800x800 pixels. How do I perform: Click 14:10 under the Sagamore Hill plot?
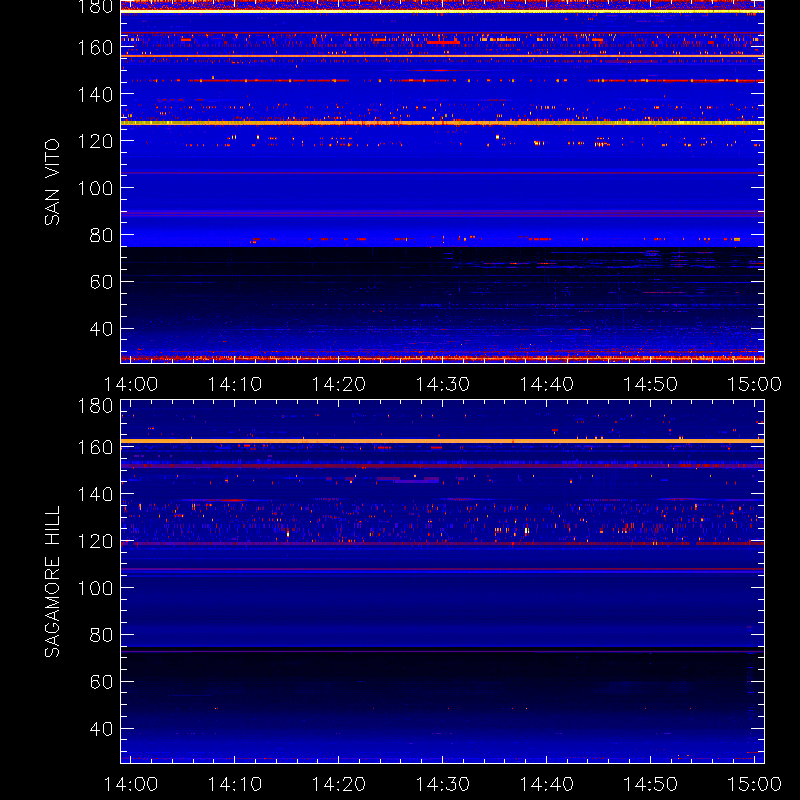click(235, 784)
